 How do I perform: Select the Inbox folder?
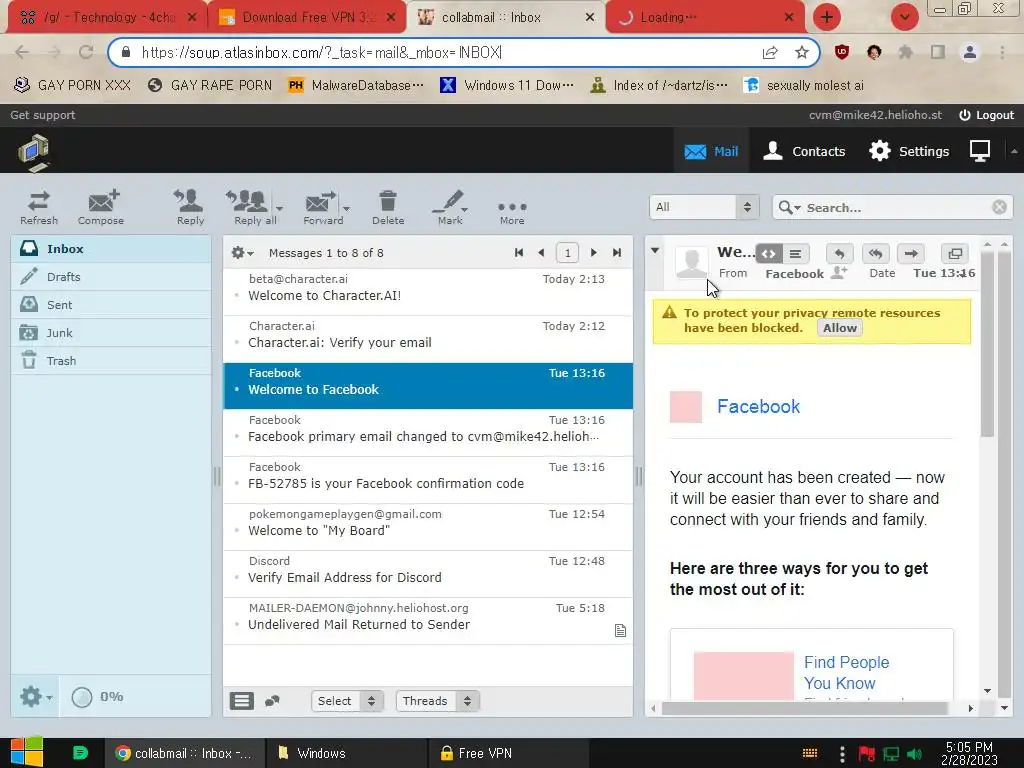tap(111, 249)
